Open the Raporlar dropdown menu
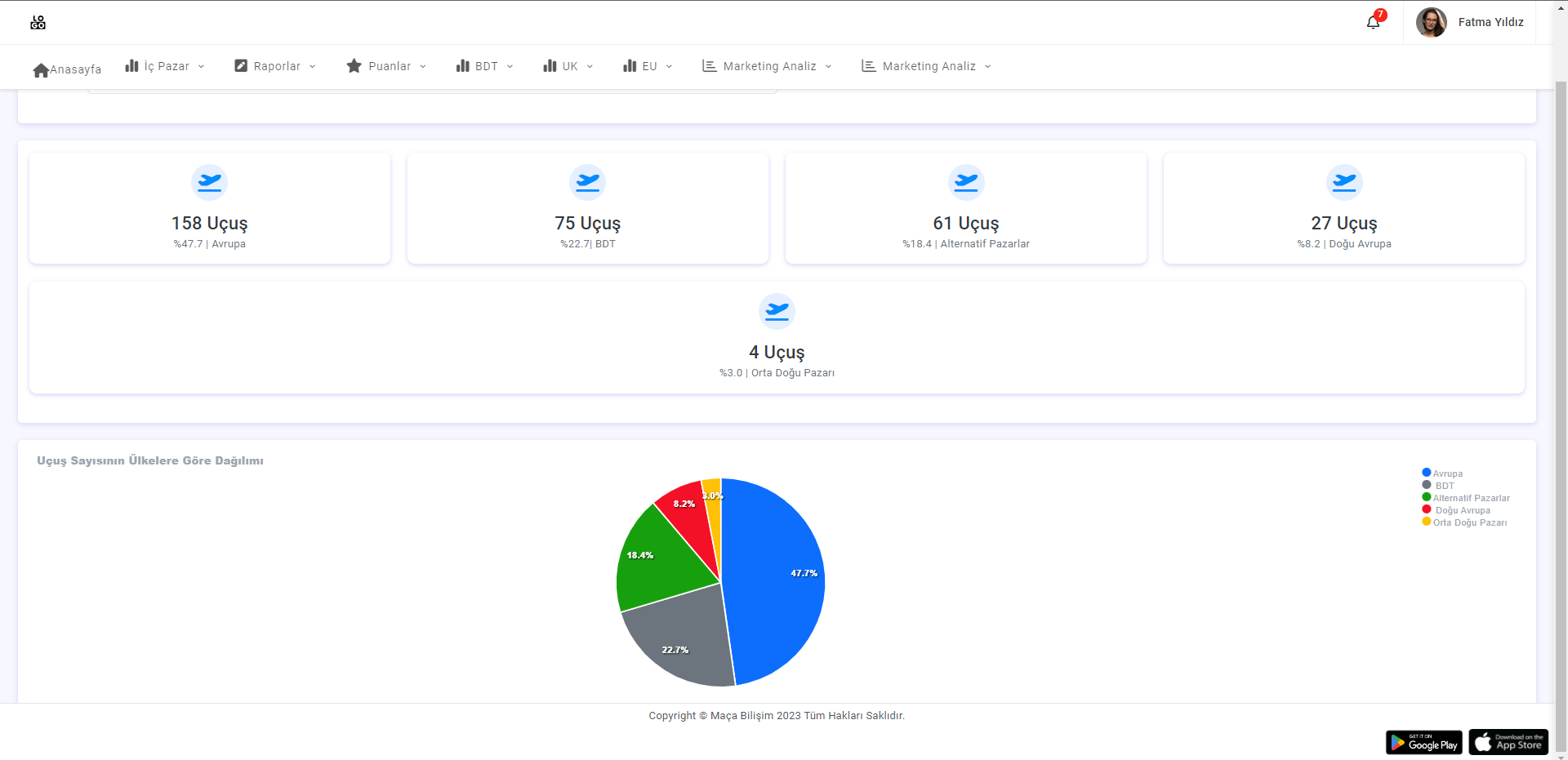1568x760 pixels. (276, 66)
